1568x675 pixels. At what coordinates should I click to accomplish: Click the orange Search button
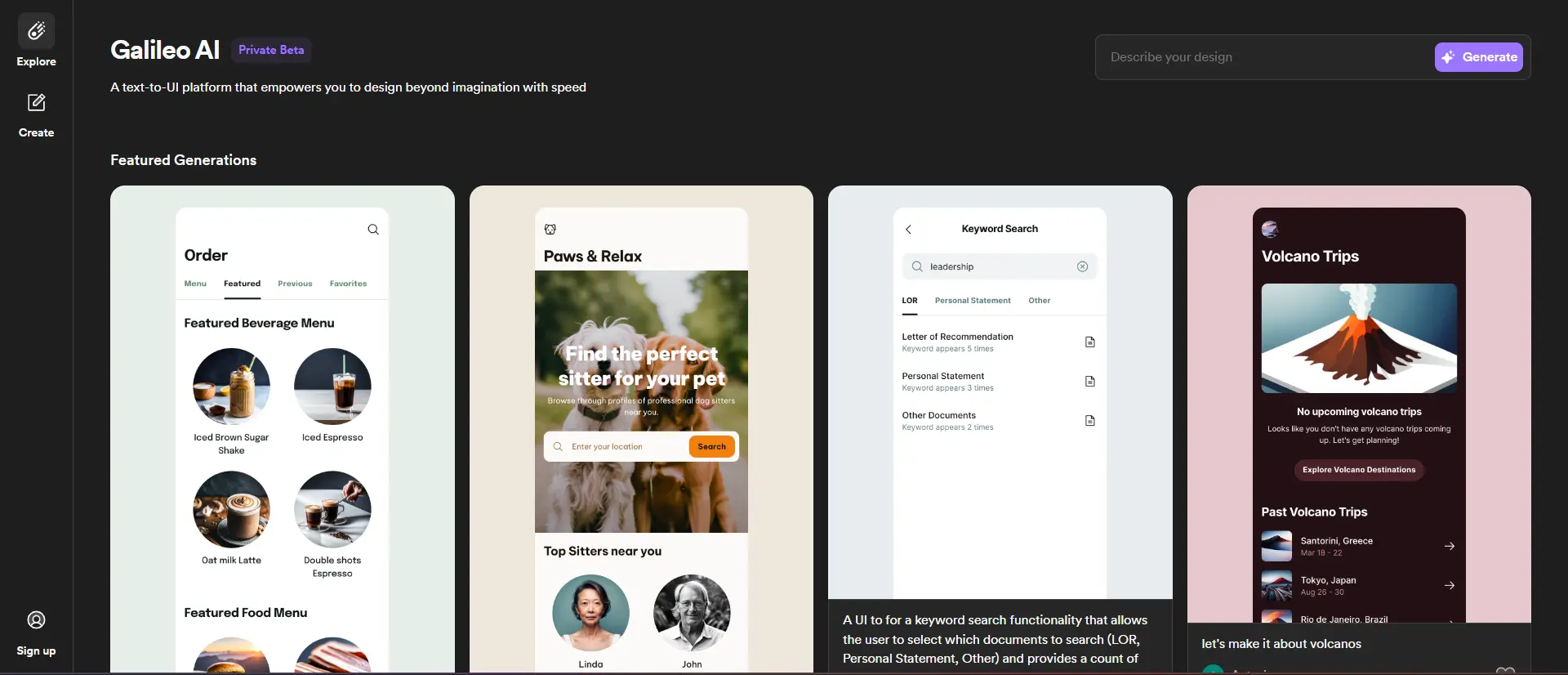pyautogui.click(x=712, y=447)
